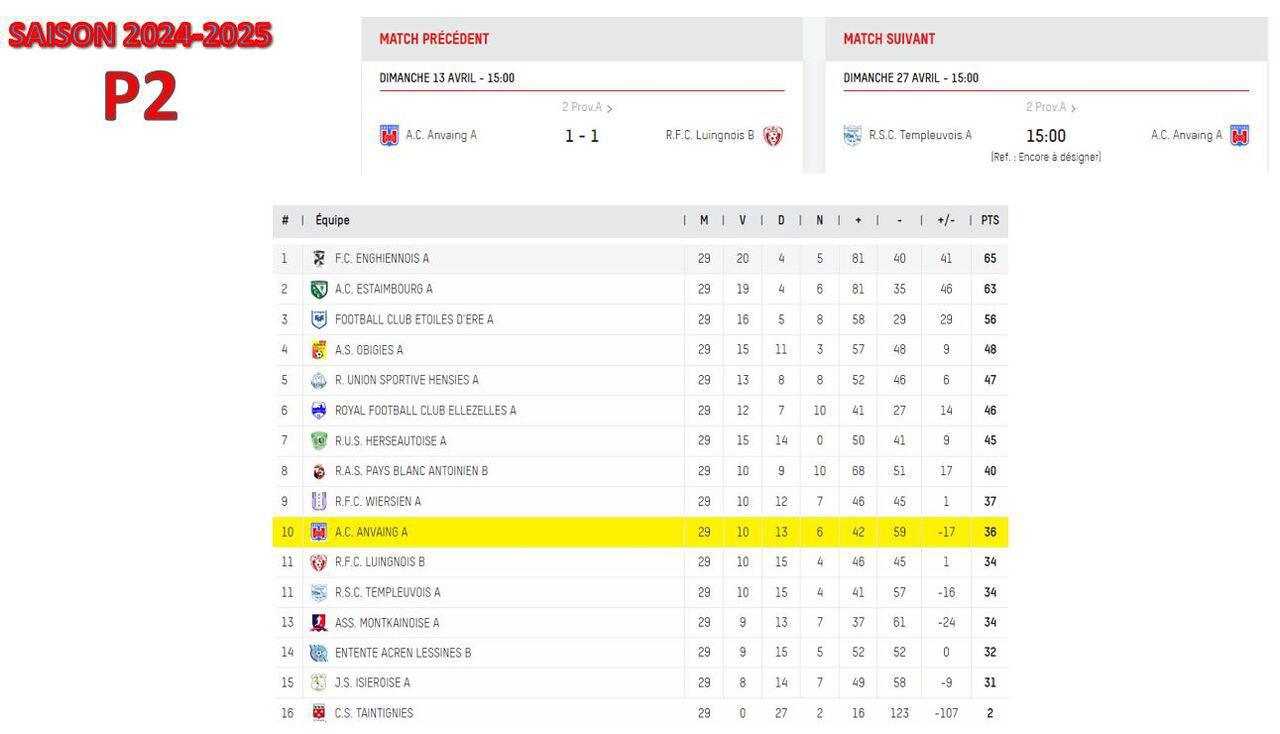Open Royal Football Club Ellezelles A team page
The height and width of the screenshot is (734, 1280).
click(426, 411)
